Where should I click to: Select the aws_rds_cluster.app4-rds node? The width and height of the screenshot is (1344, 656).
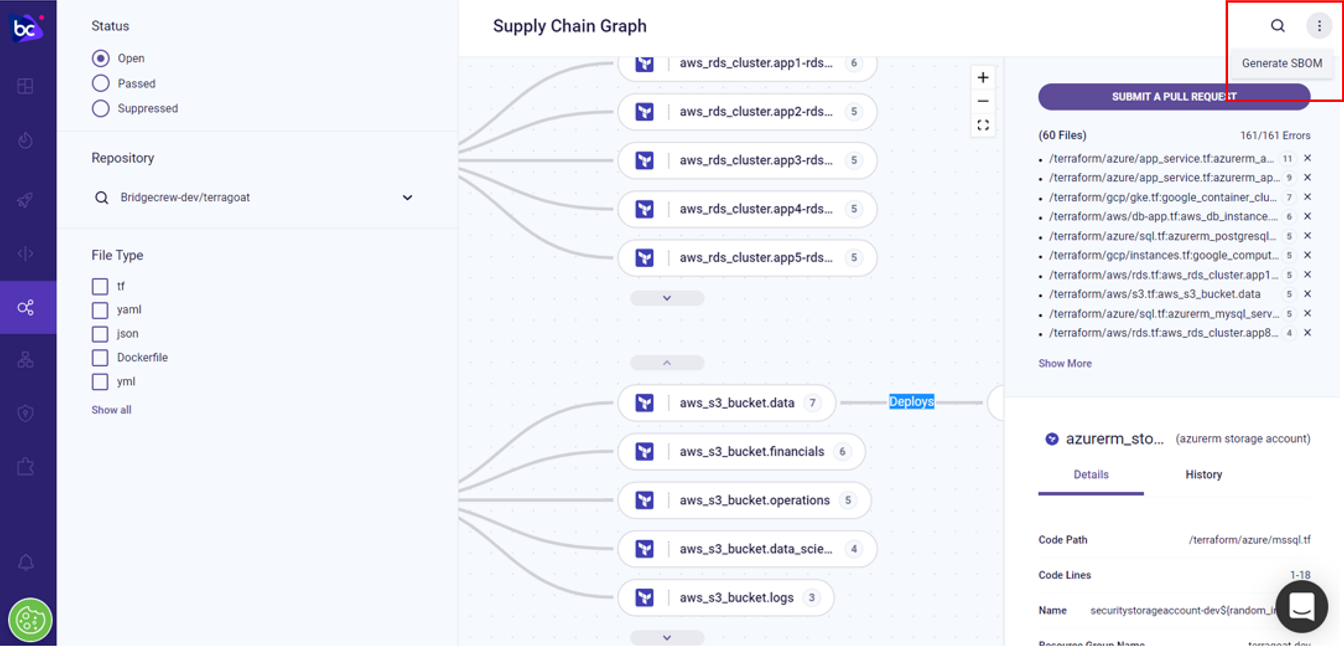click(747, 209)
